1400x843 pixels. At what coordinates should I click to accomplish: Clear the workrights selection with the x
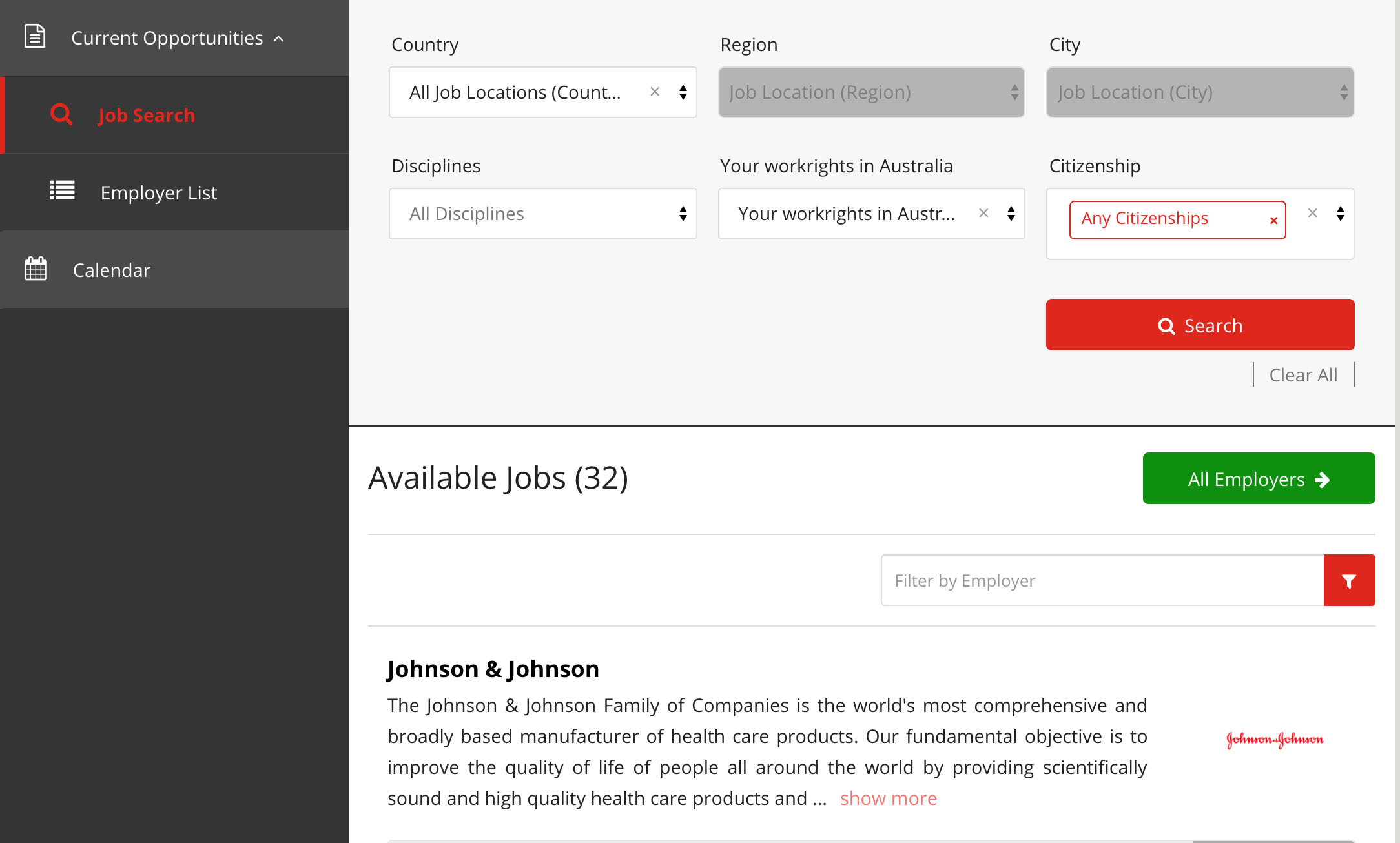(983, 213)
